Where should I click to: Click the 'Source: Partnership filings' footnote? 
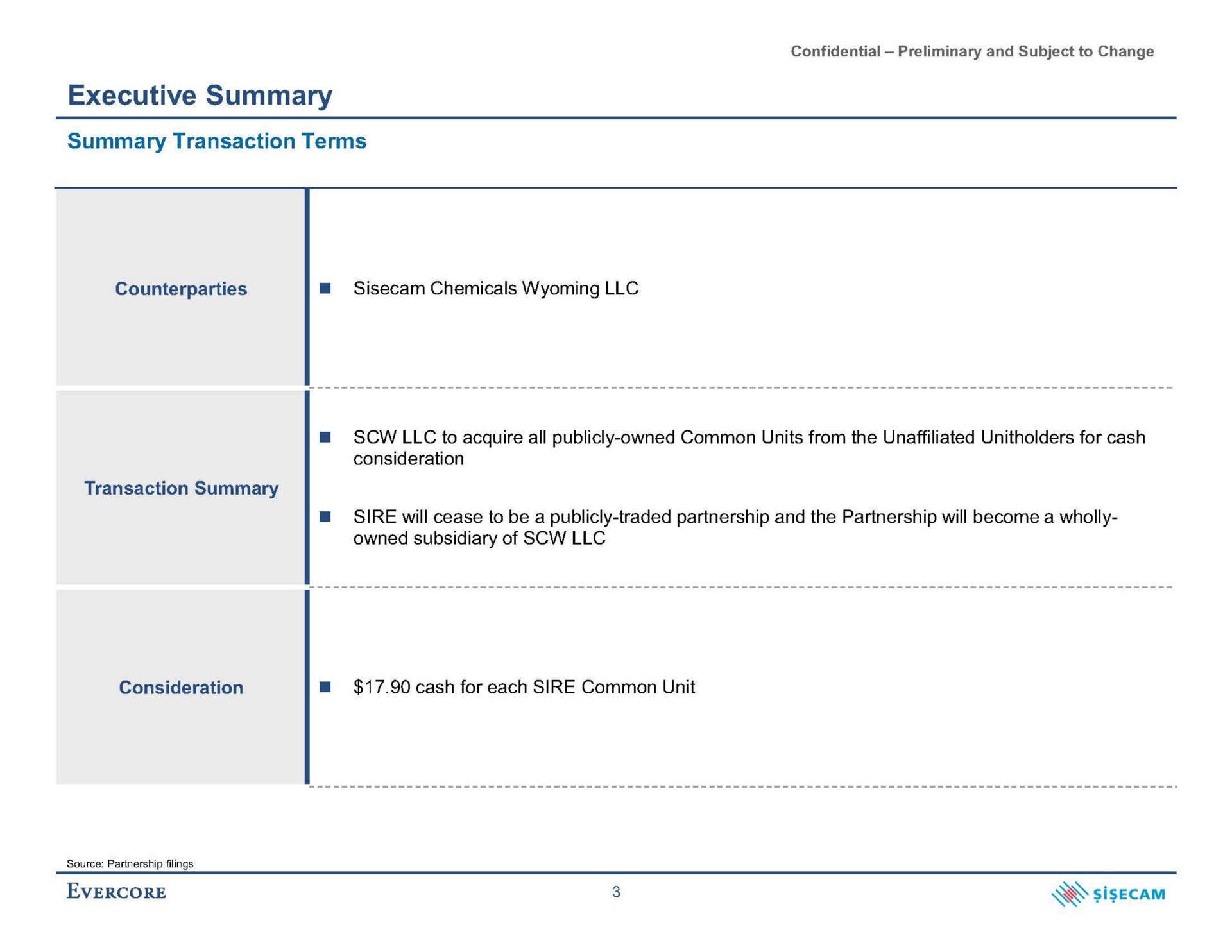pyautogui.click(x=130, y=863)
